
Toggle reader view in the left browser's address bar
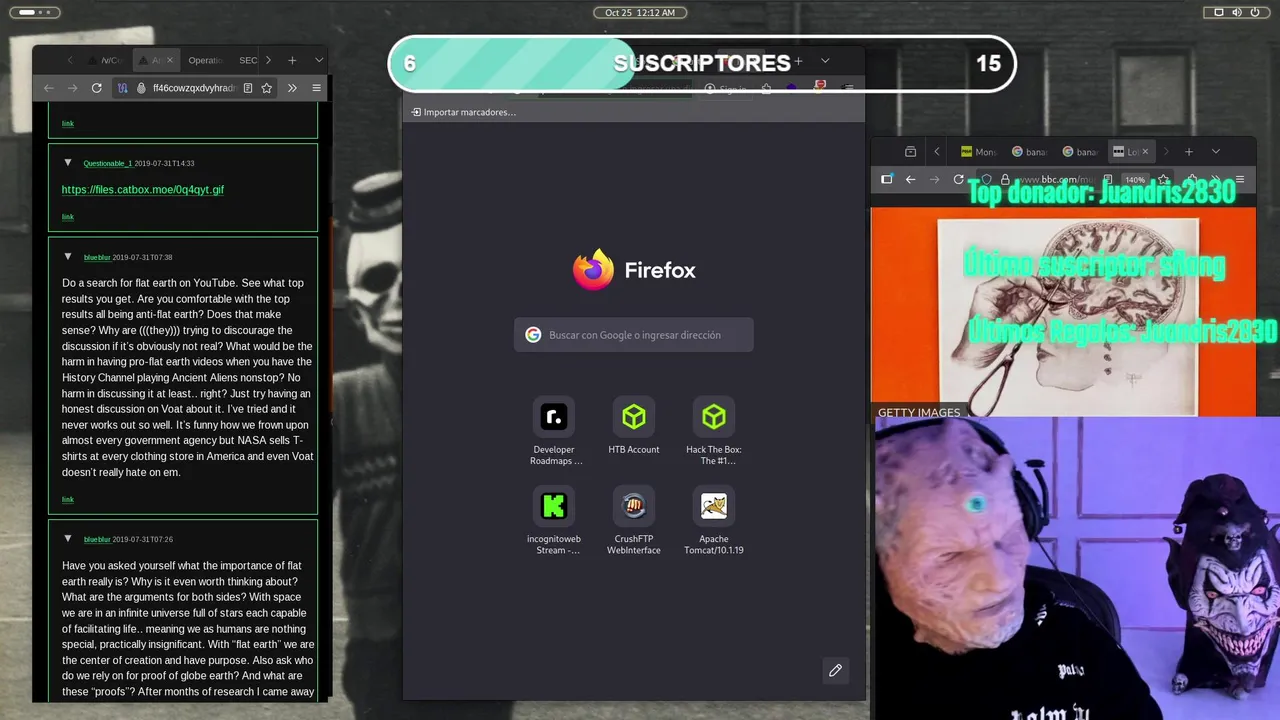[x=248, y=88]
